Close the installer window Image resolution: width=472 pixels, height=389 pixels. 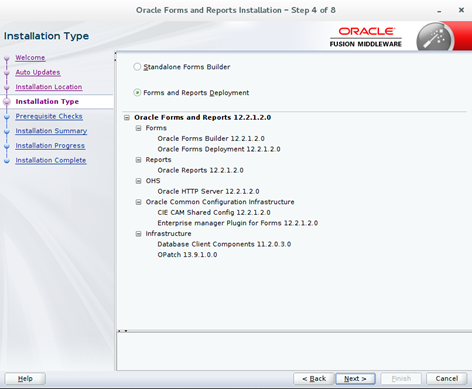click(461, 10)
